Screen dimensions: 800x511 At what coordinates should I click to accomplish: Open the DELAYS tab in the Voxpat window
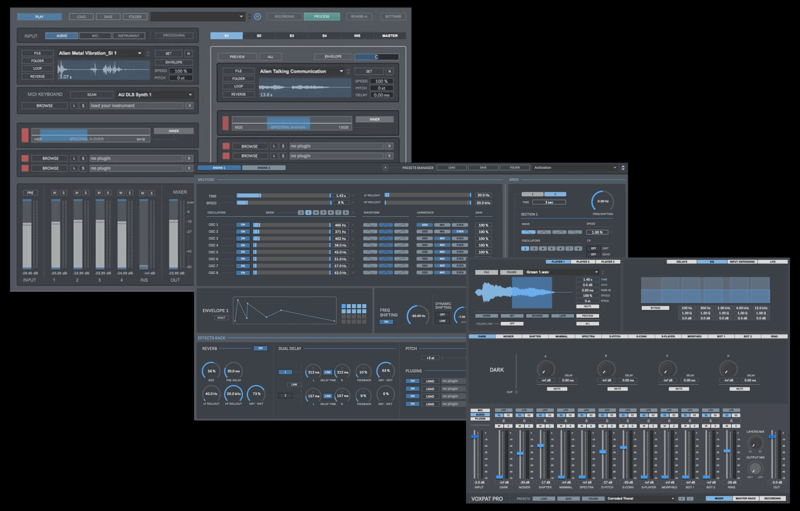(682, 262)
